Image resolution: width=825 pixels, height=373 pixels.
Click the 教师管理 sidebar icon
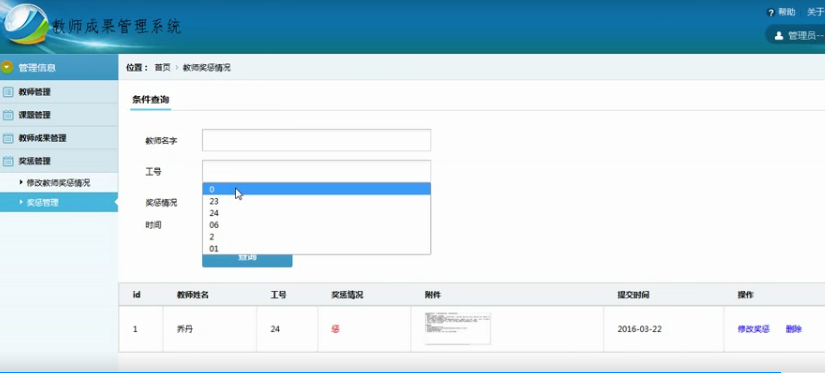click(x=8, y=92)
